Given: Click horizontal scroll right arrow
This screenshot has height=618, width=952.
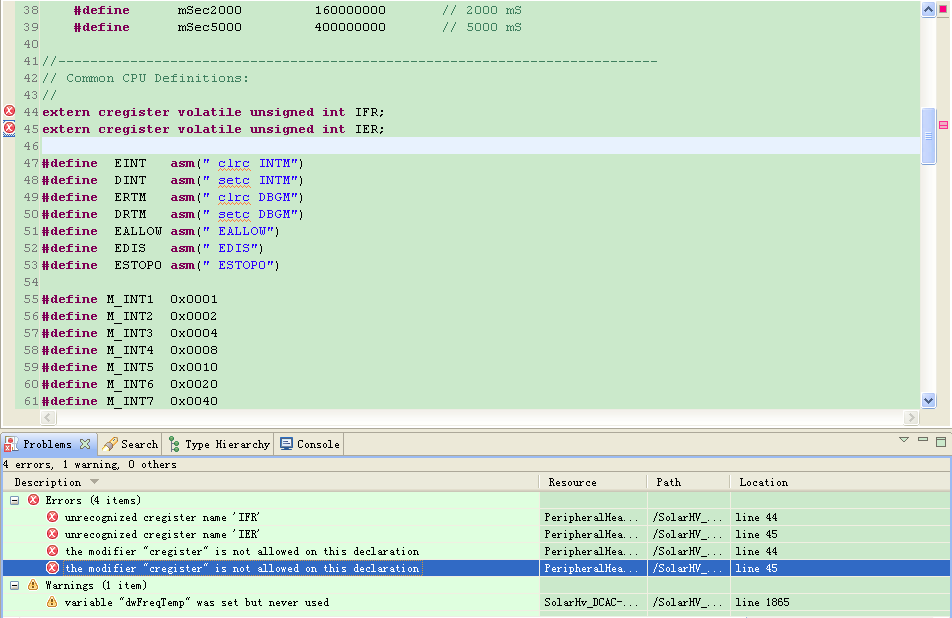Looking at the screenshot, I should pos(911,417).
